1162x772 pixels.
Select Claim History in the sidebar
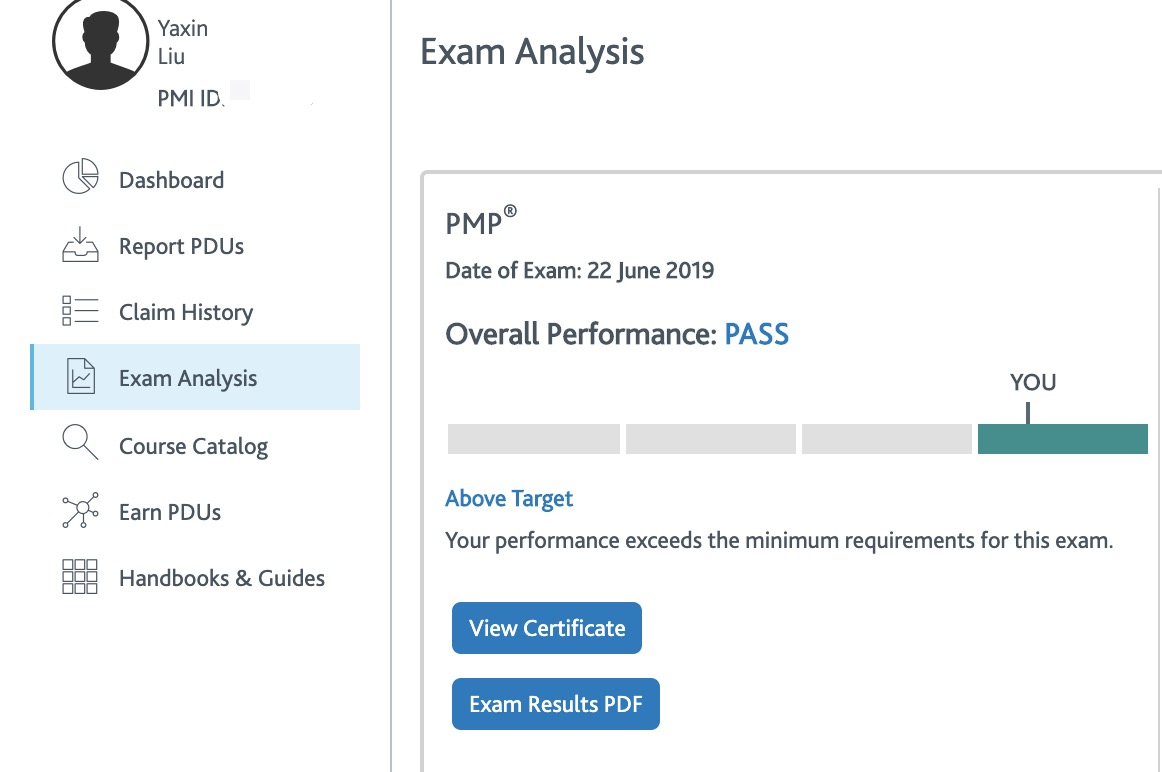[186, 313]
